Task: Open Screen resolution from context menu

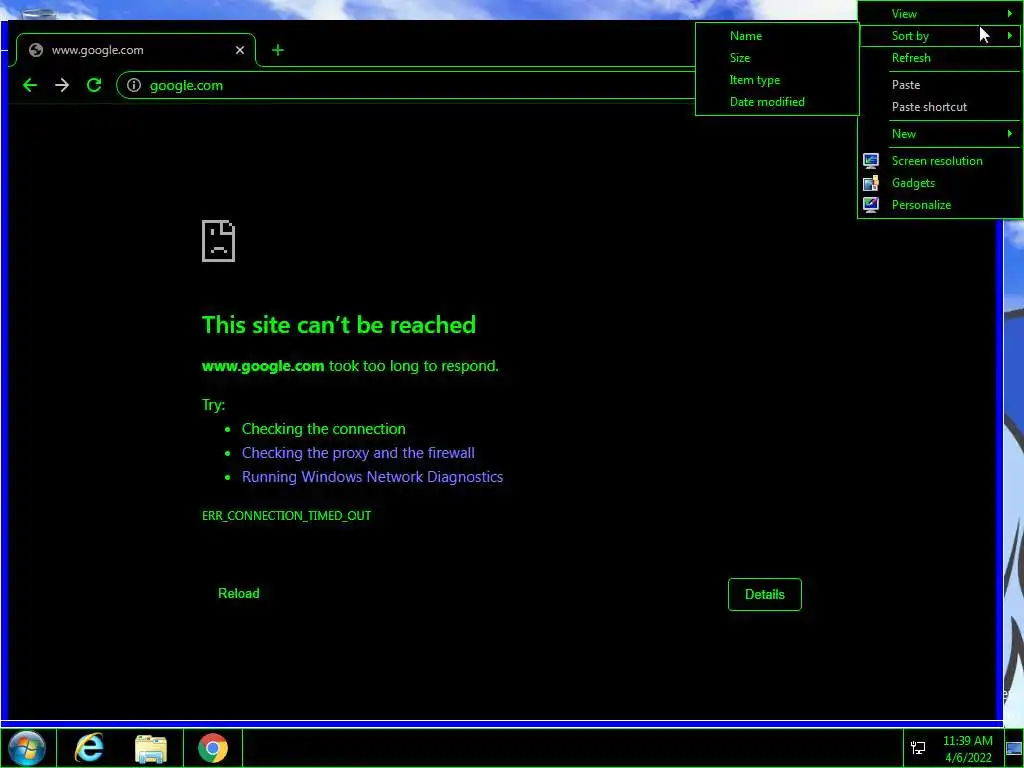Action: point(940,161)
